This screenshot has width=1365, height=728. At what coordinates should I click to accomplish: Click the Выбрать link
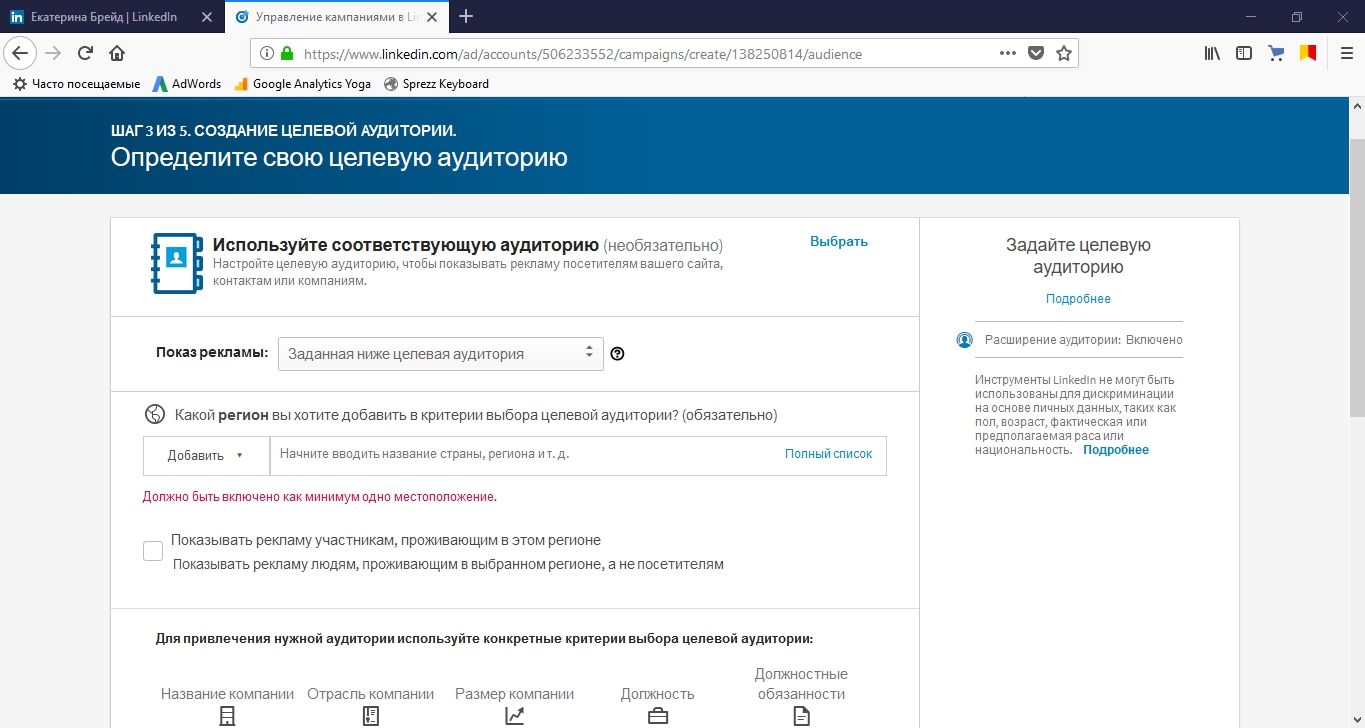[839, 241]
